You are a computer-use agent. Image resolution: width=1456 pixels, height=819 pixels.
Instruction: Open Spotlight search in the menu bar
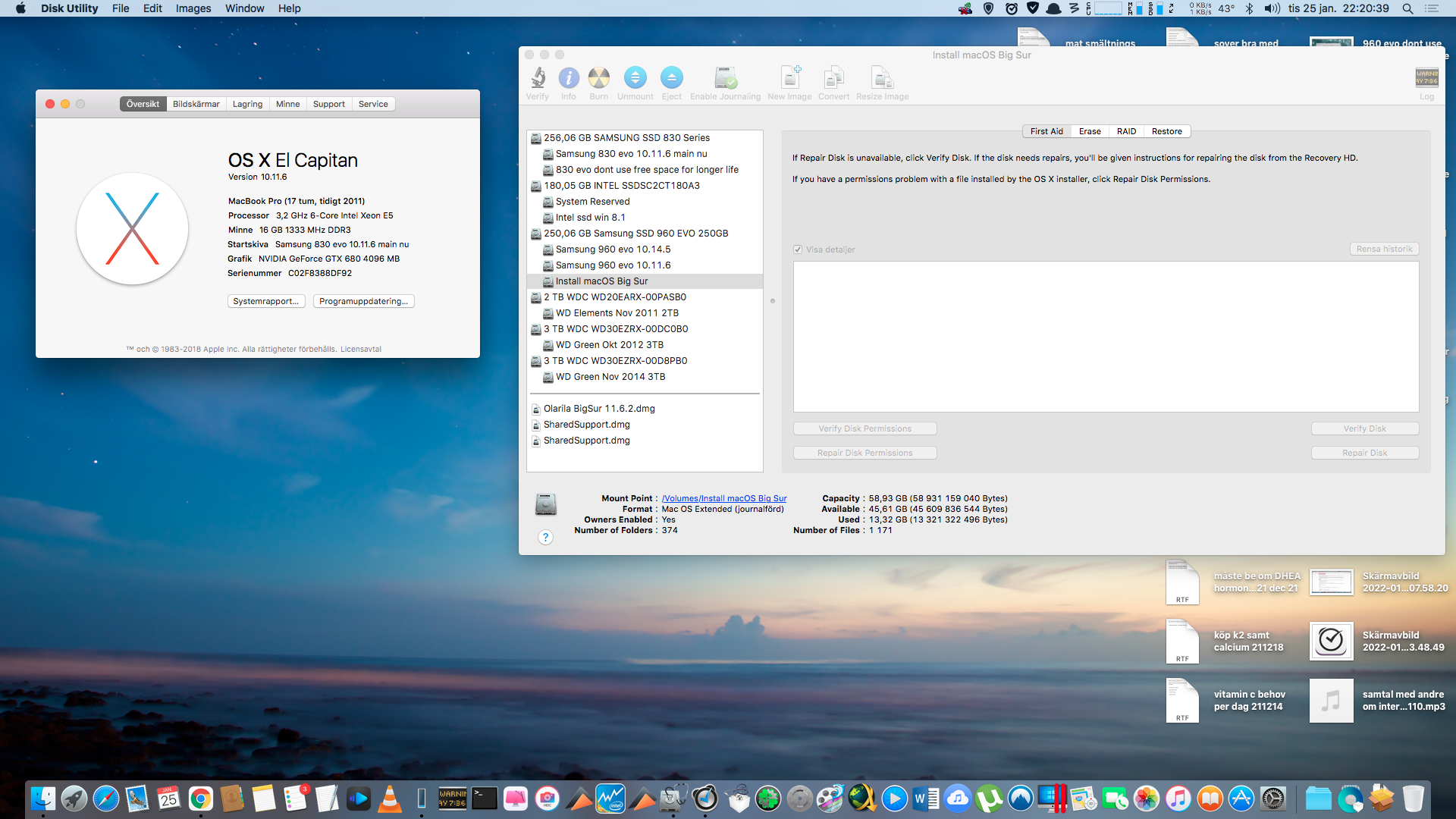1407,8
